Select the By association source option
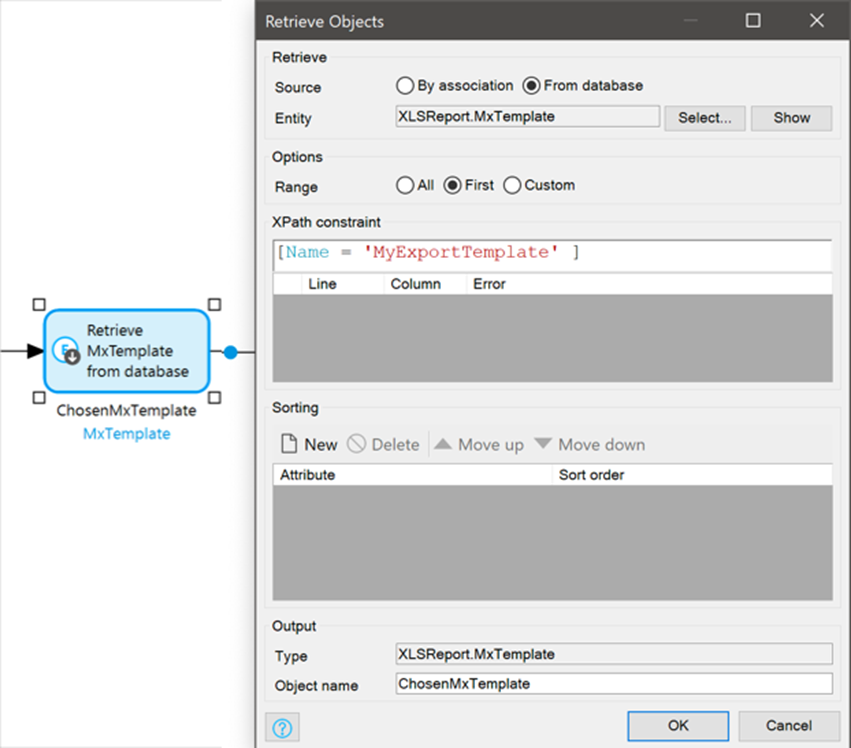 pos(406,86)
